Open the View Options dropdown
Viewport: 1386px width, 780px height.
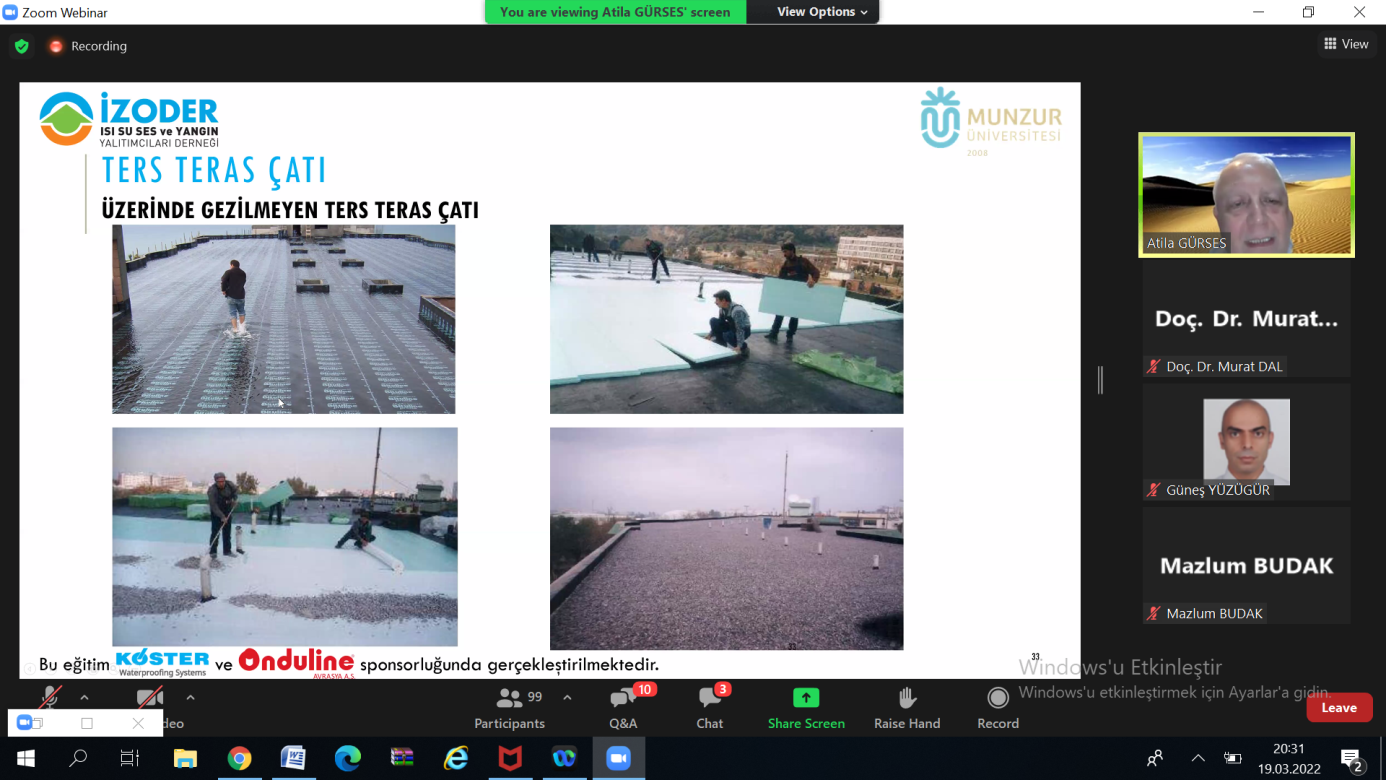(822, 12)
